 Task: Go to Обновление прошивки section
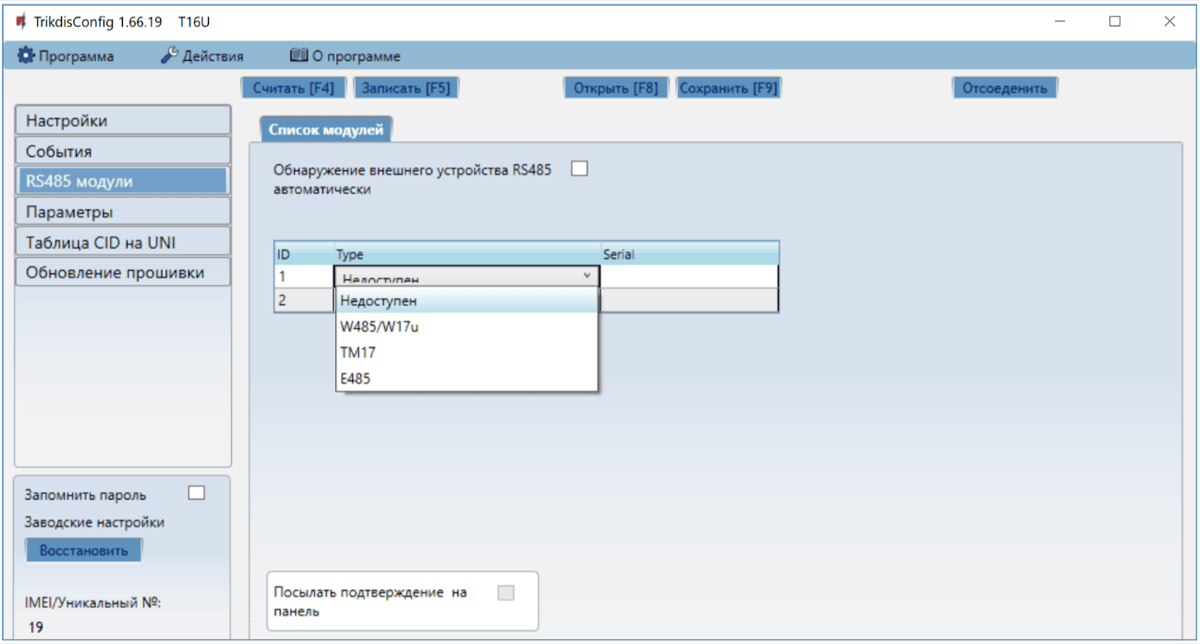coord(123,272)
